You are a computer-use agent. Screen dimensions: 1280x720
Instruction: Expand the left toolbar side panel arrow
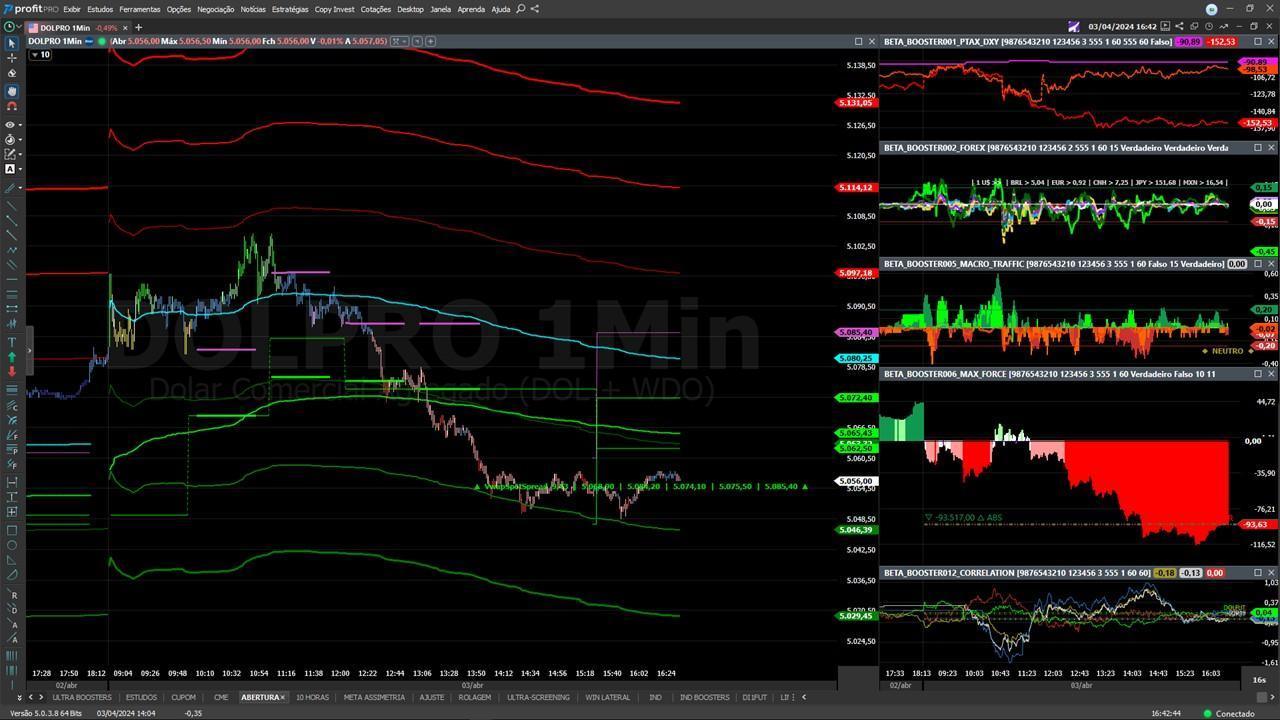pos(29,351)
